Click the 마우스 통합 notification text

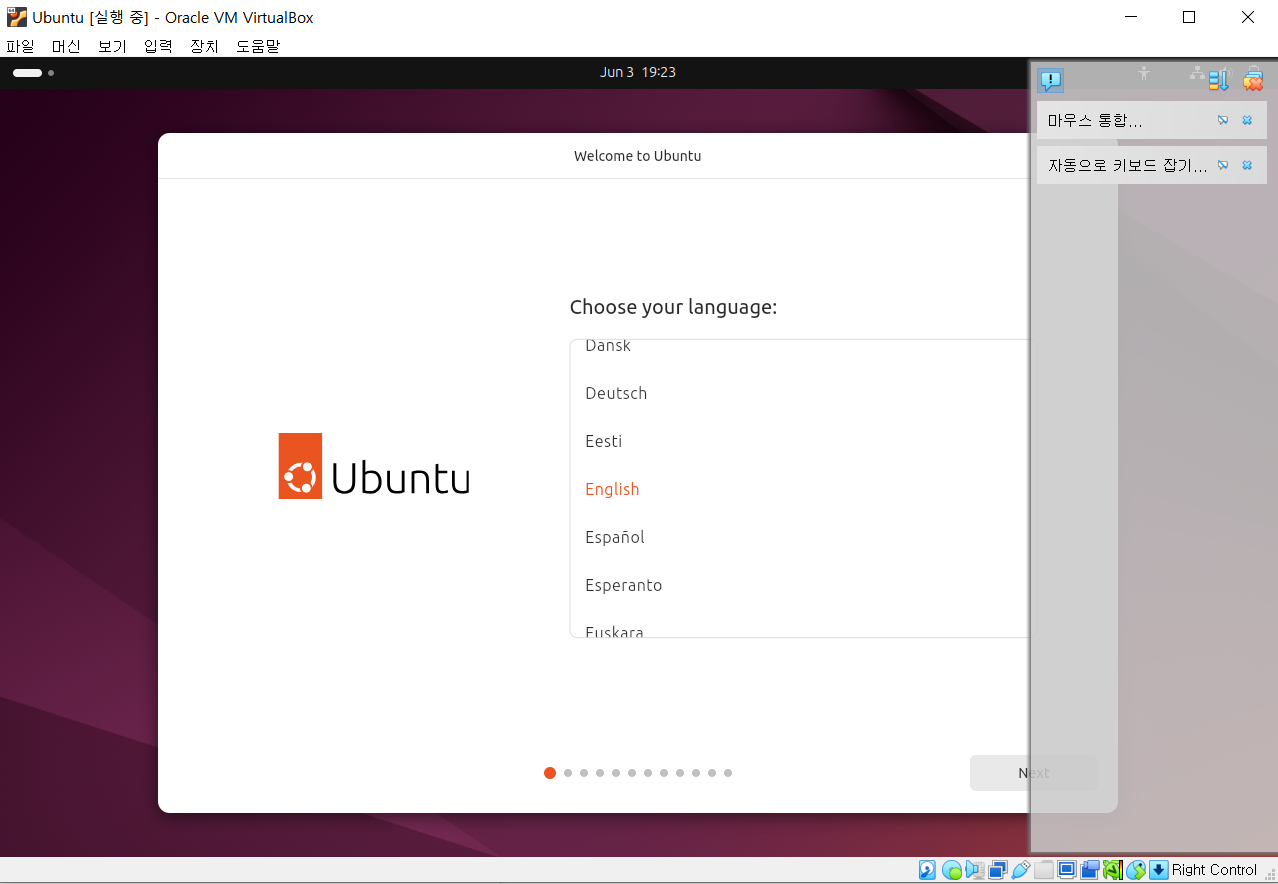coord(1095,120)
